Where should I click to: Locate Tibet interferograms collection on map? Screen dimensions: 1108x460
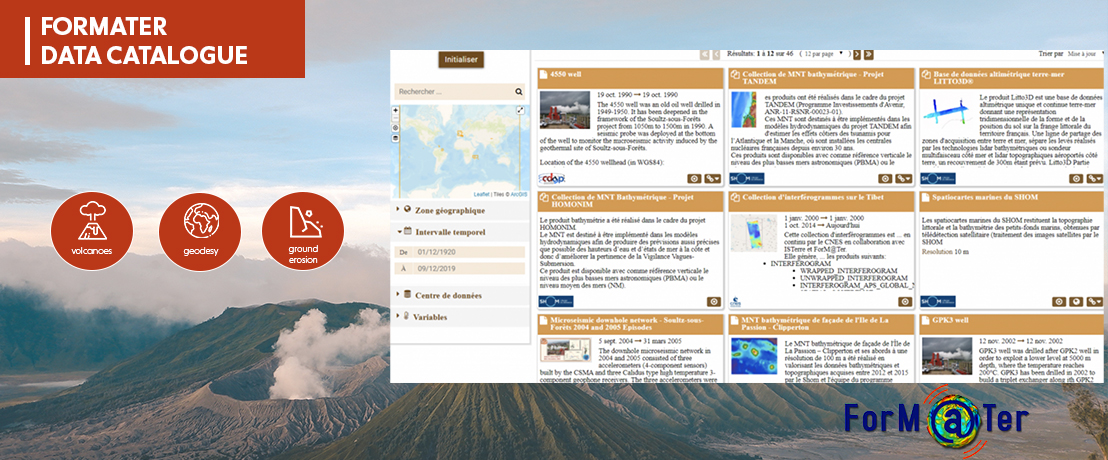pyautogui.click(x=905, y=302)
